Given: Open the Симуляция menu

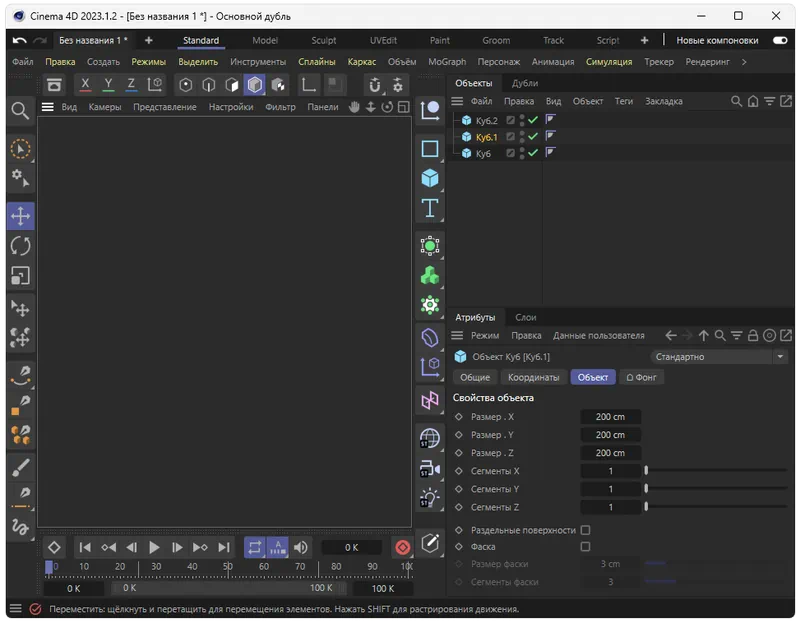Looking at the screenshot, I should pos(609,62).
